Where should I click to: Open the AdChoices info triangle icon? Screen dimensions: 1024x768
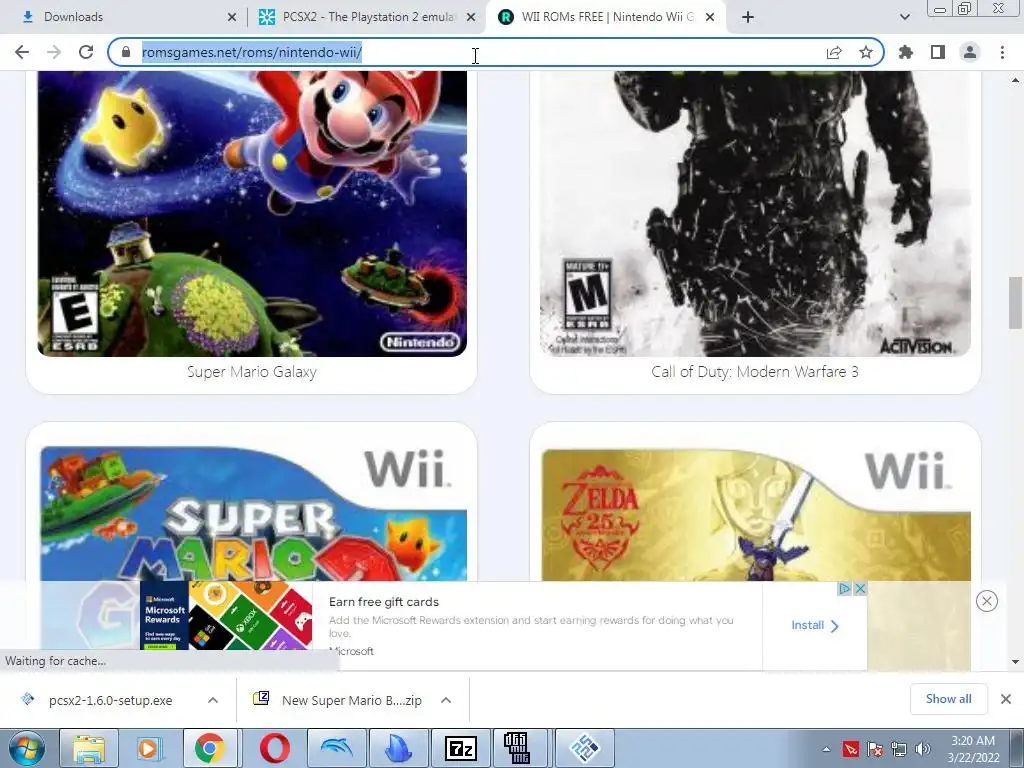coord(844,588)
